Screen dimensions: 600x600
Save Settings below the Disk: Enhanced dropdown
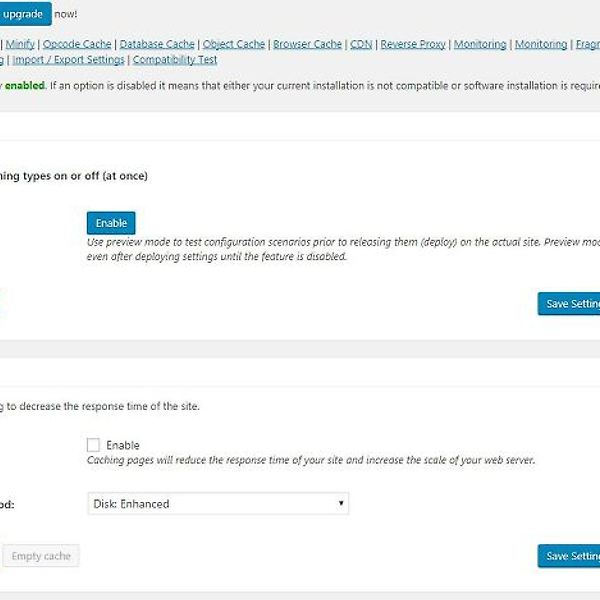pyautogui.click(x=570, y=556)
